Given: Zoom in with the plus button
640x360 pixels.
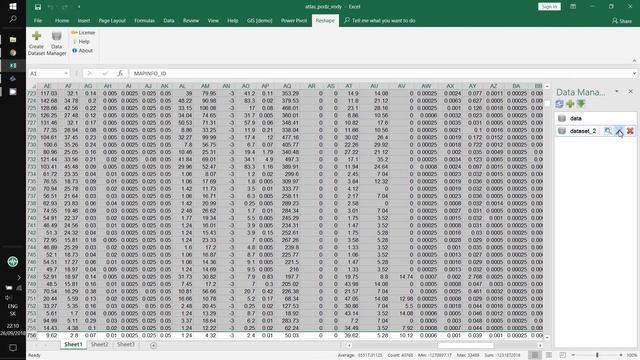Looking at the screenshot, I should coord(621,355).
